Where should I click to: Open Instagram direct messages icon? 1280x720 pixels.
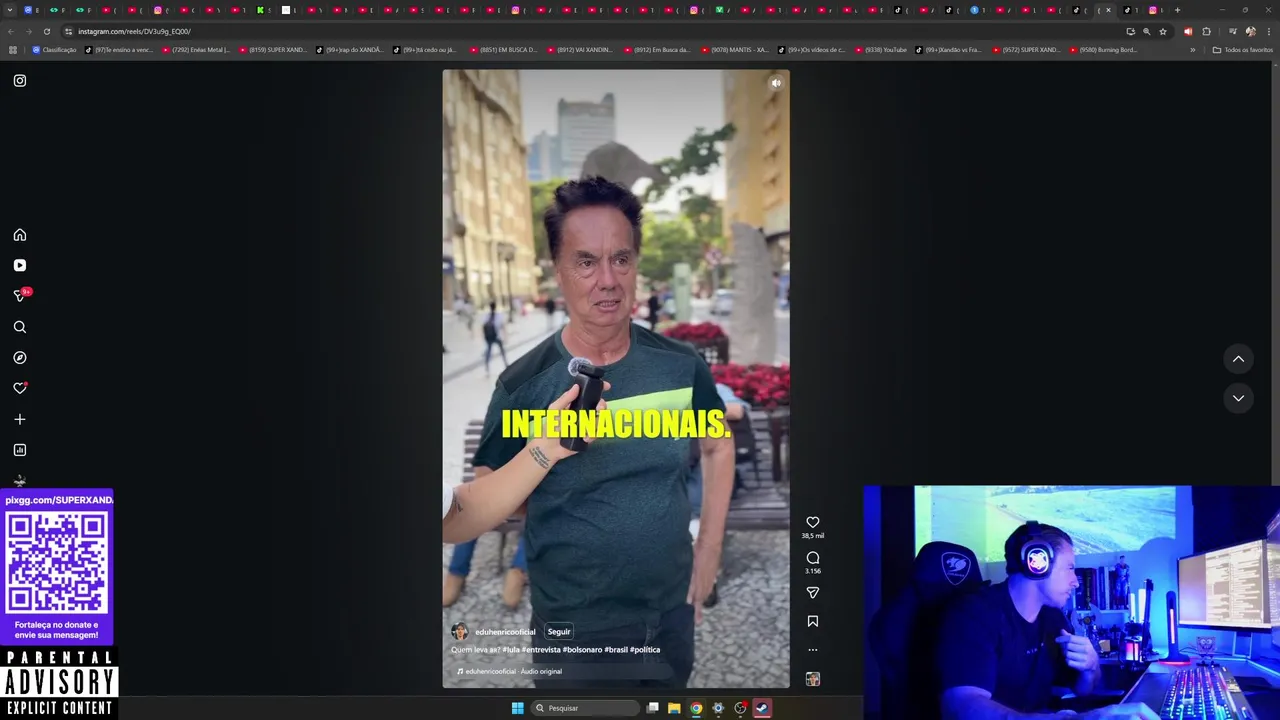20,296
